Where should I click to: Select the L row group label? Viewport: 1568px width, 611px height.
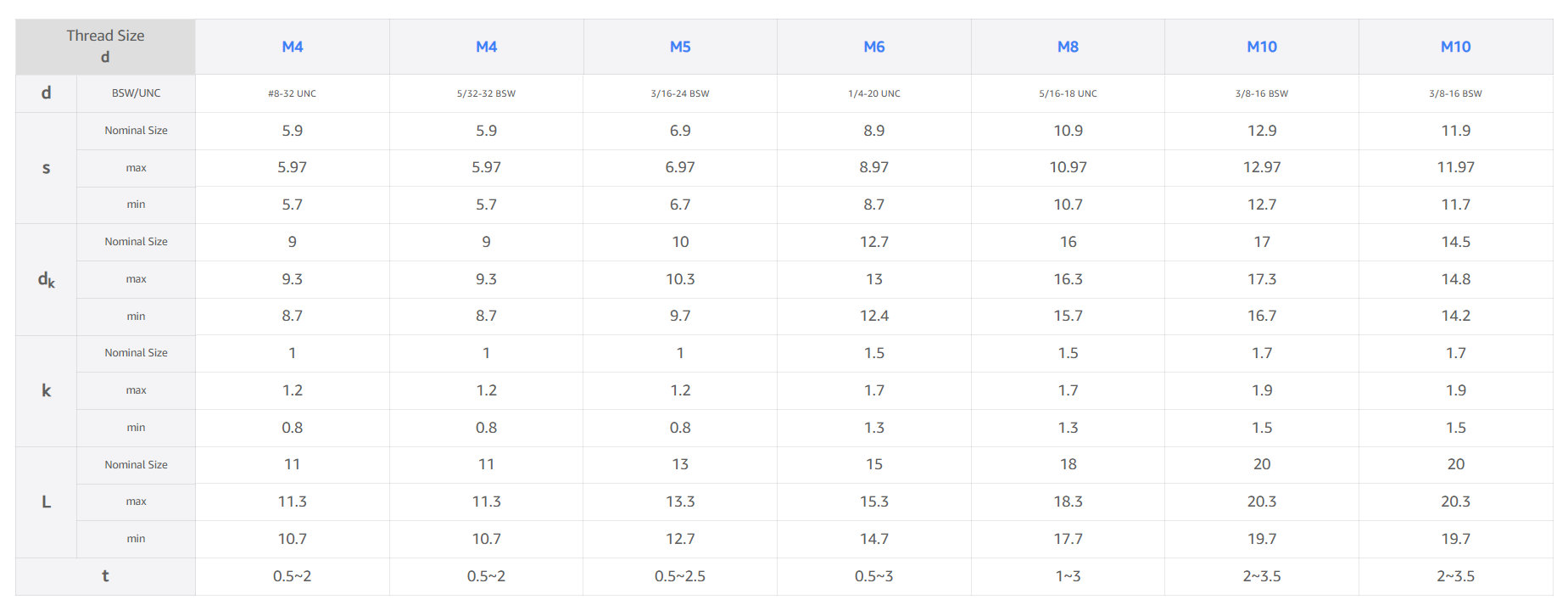coord(47,502)
